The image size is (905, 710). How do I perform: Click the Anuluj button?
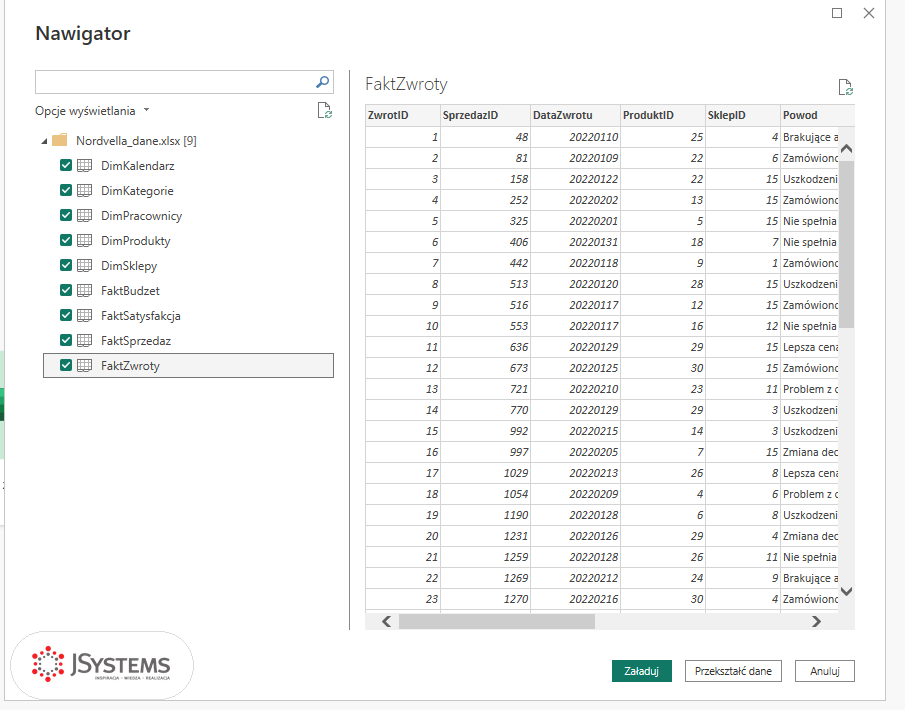pos(824,671)
